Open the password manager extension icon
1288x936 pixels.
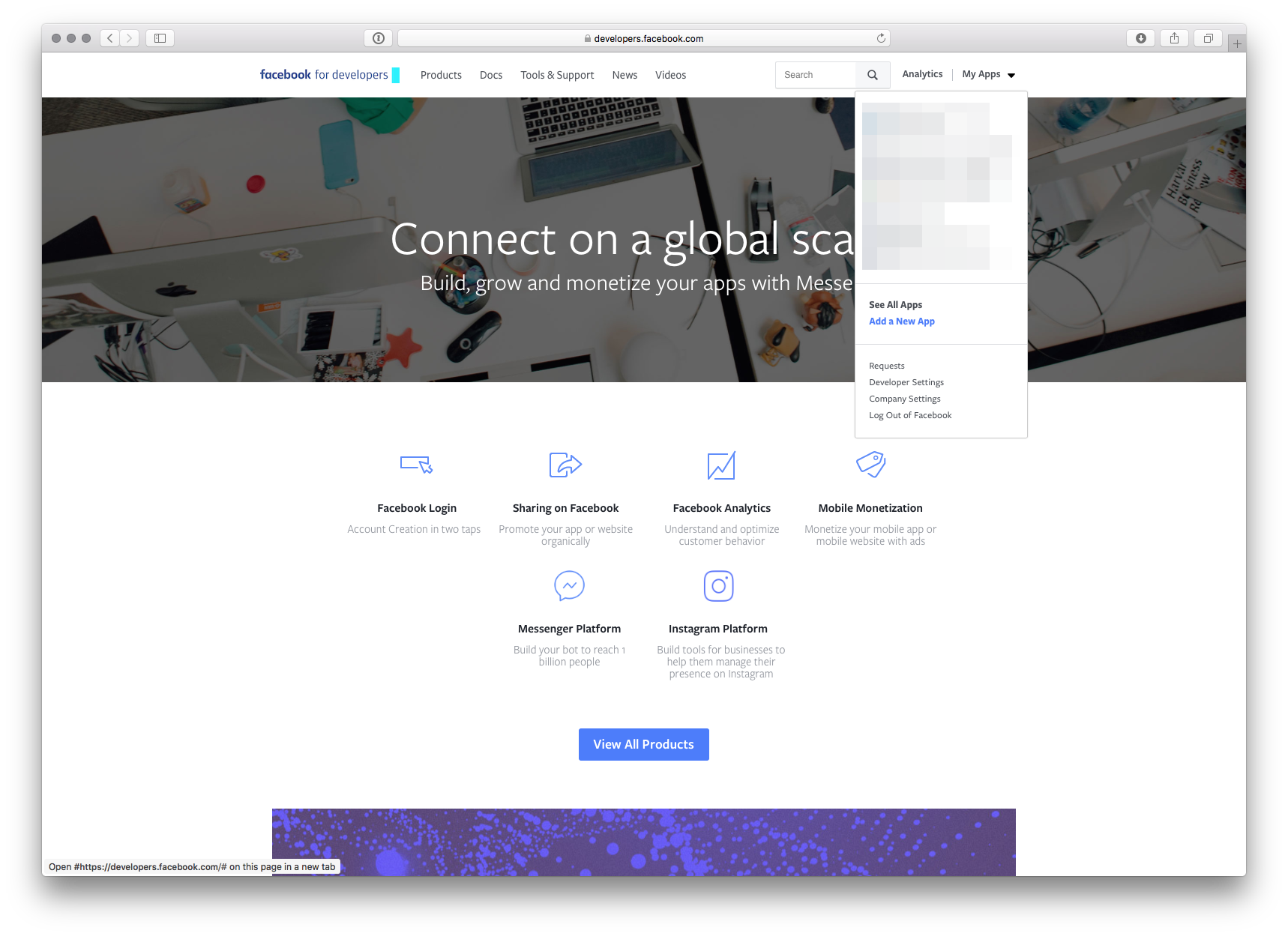click(379, 38)
